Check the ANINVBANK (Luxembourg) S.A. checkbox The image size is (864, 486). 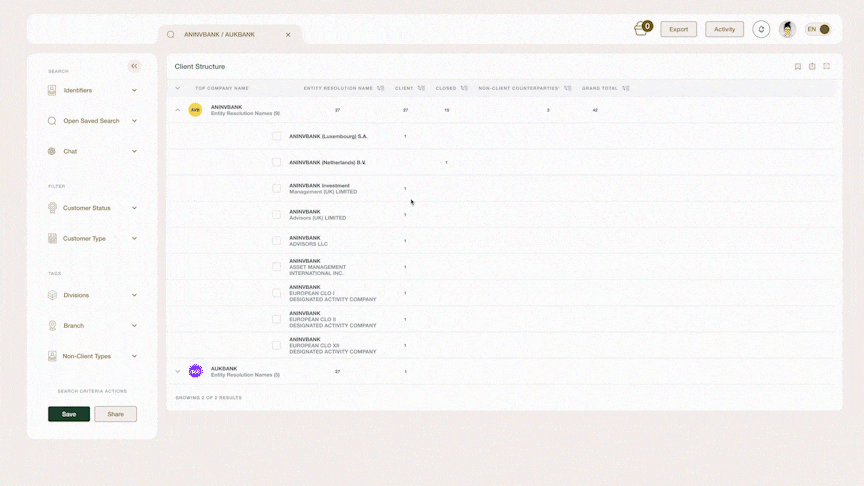(x=277, y=136)
